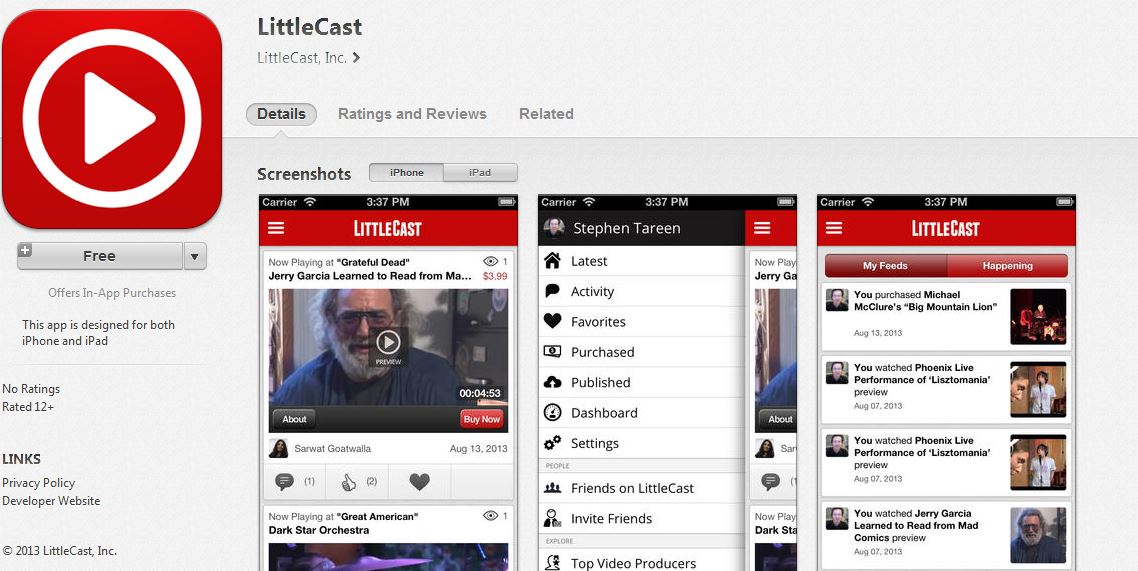Click Activity speech bubble icon
This screenshot has height=571, width=1138.
552,291
